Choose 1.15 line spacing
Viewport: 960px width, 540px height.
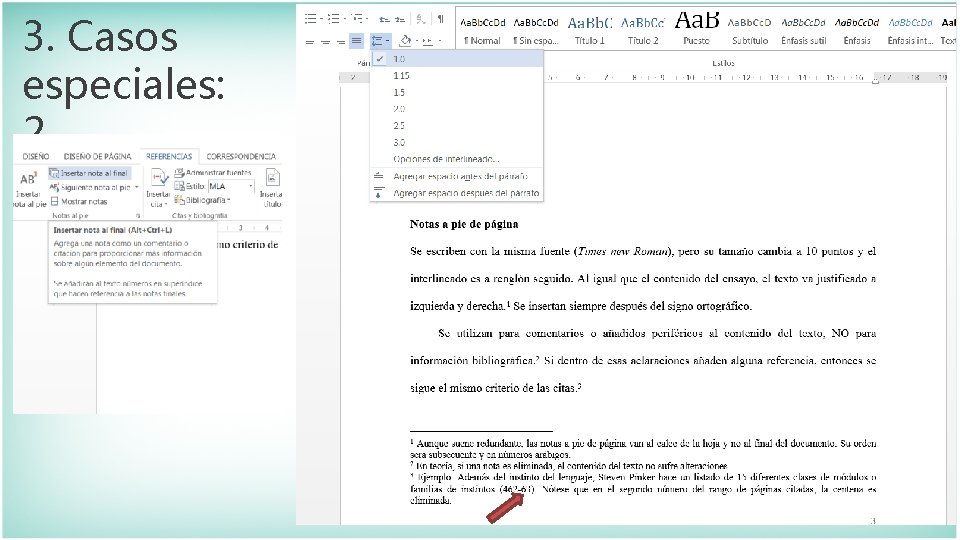[x=457, y=75]
